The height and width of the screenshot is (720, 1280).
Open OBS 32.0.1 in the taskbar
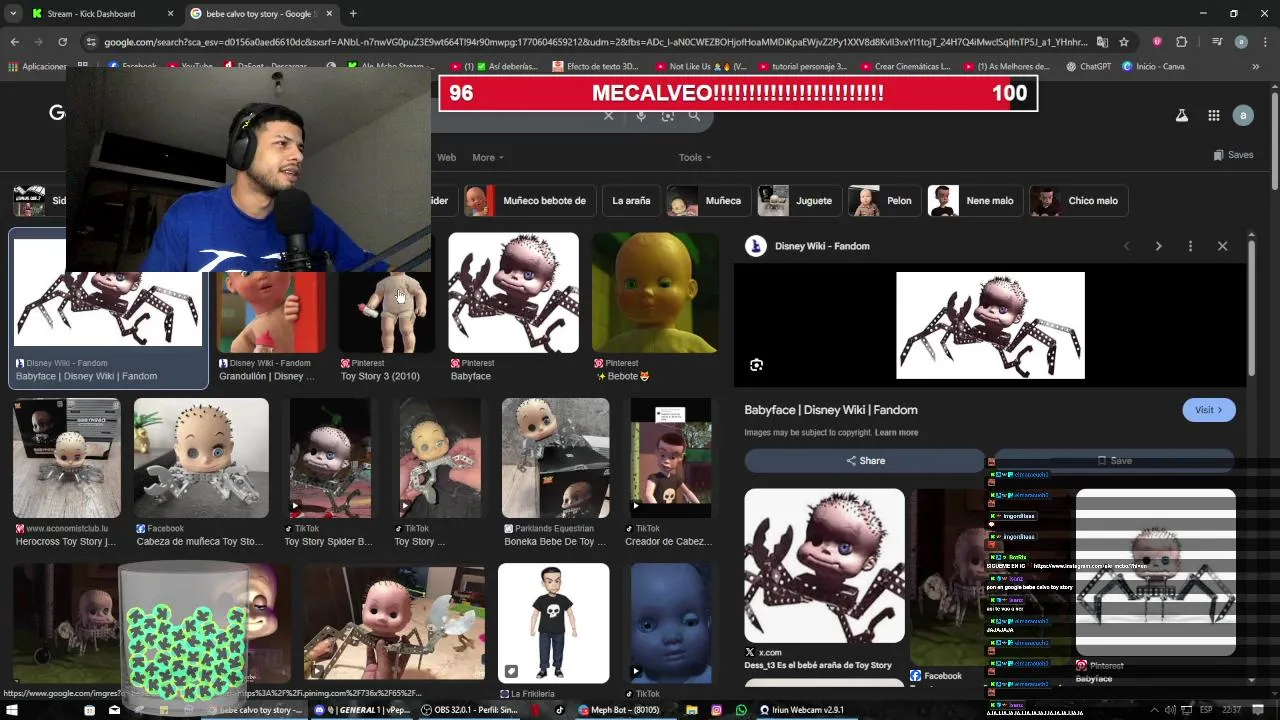[x=470, y=710]
